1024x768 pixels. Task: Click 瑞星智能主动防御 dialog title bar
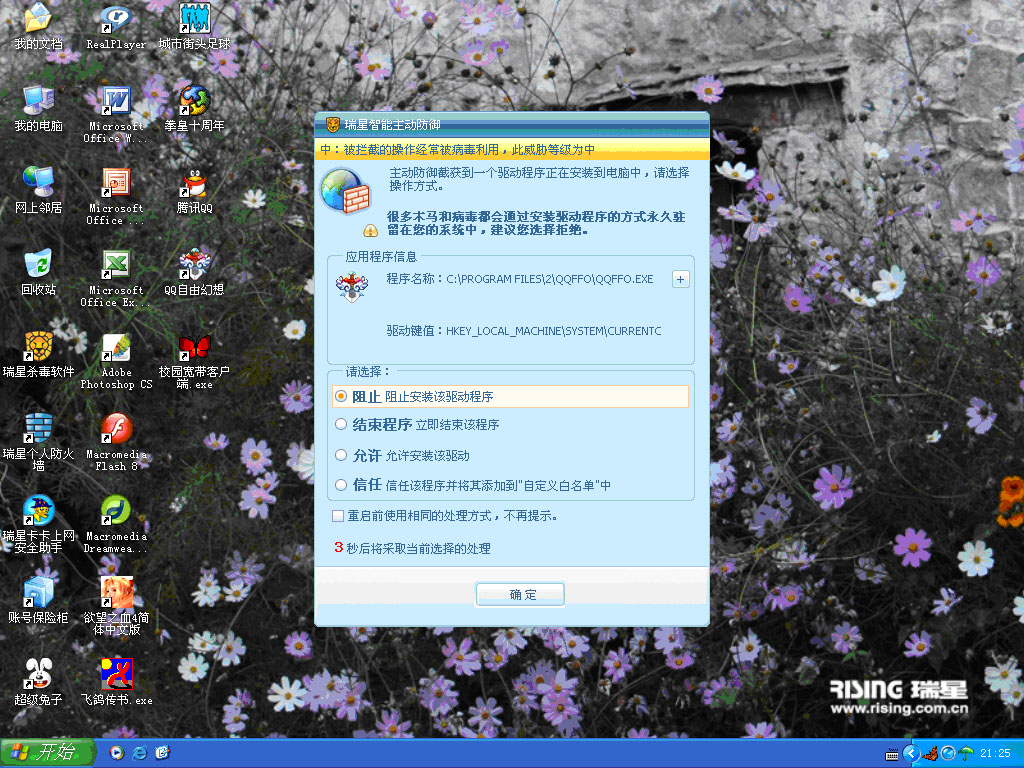512,125
